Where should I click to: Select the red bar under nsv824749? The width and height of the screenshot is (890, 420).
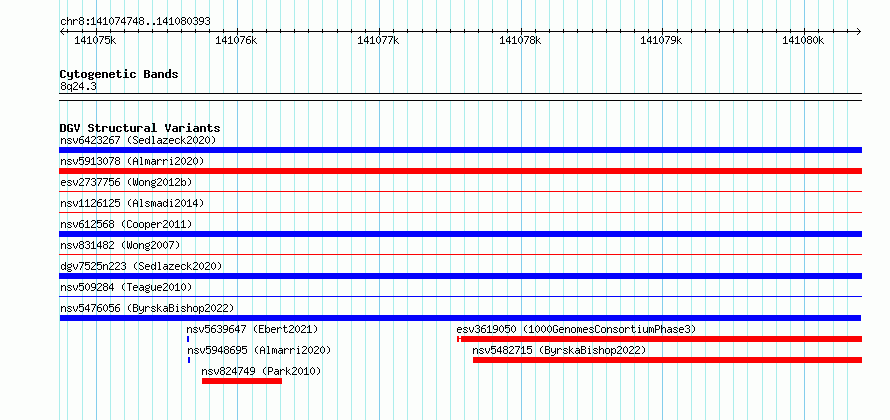click(242, 381)
